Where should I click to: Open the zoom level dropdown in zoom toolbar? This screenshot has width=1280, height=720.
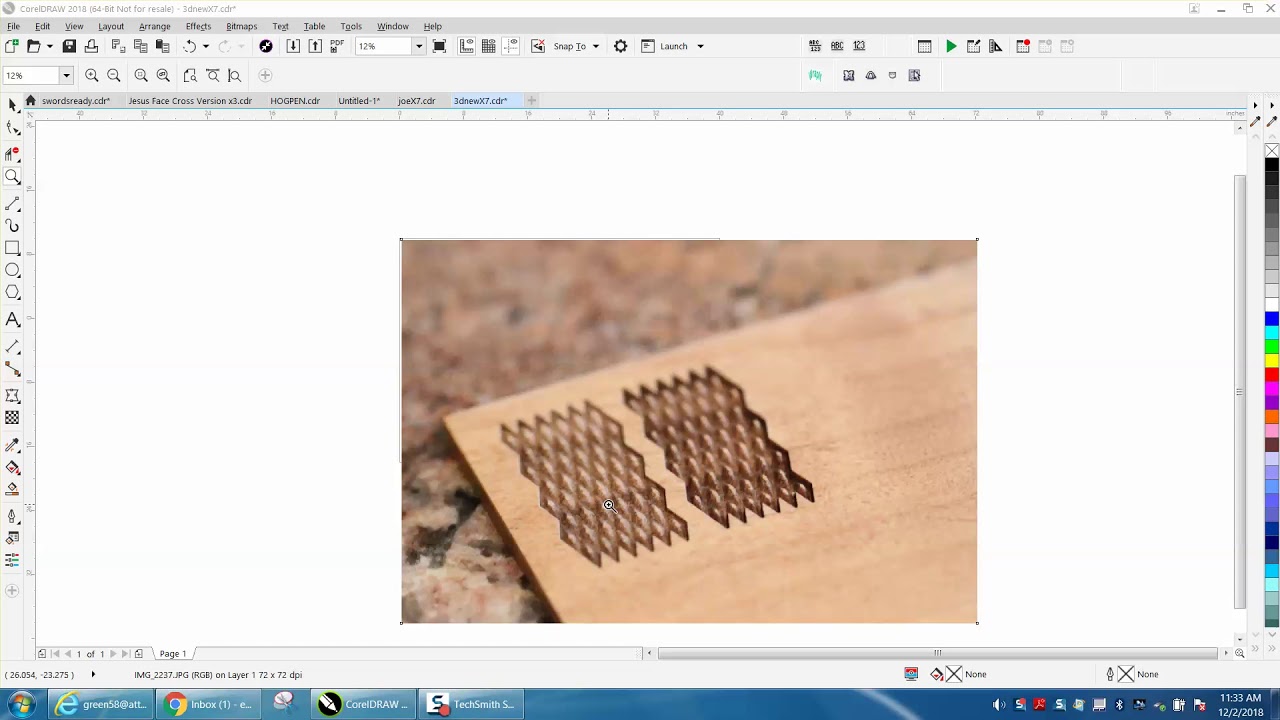click(x=66, y=75)
